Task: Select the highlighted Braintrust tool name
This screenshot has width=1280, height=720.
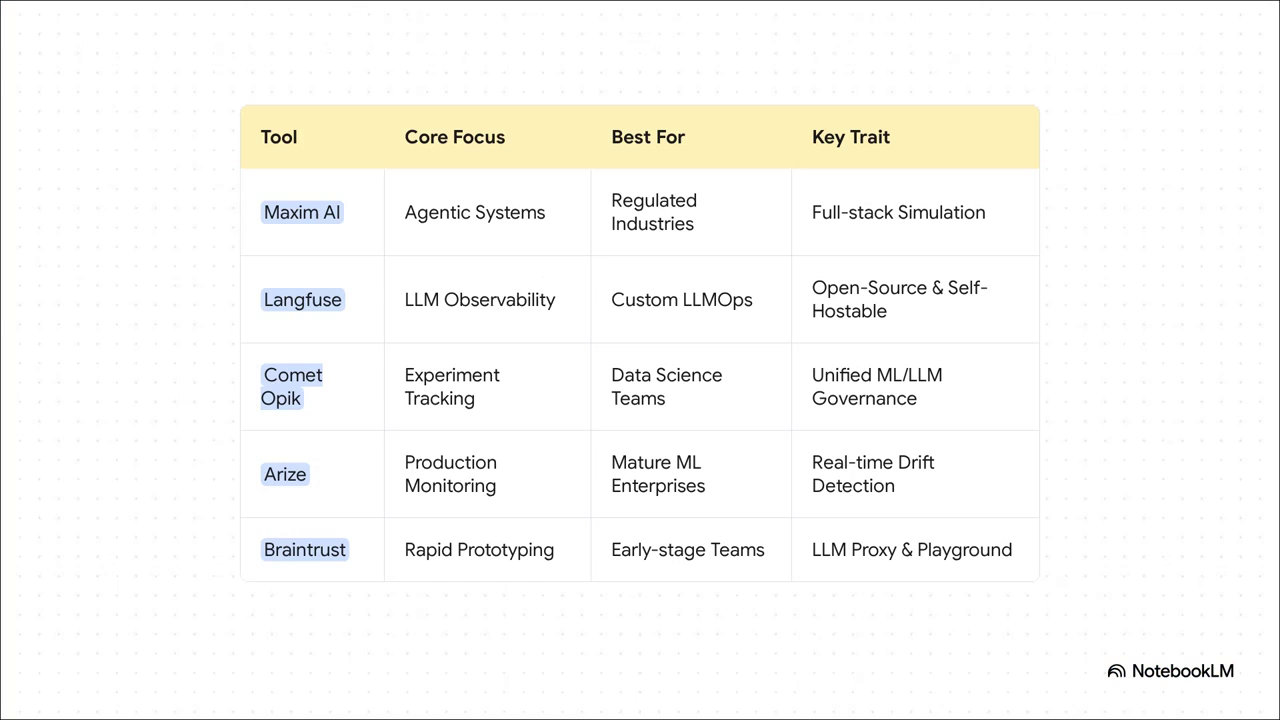Action: click(x=305, y=550)
